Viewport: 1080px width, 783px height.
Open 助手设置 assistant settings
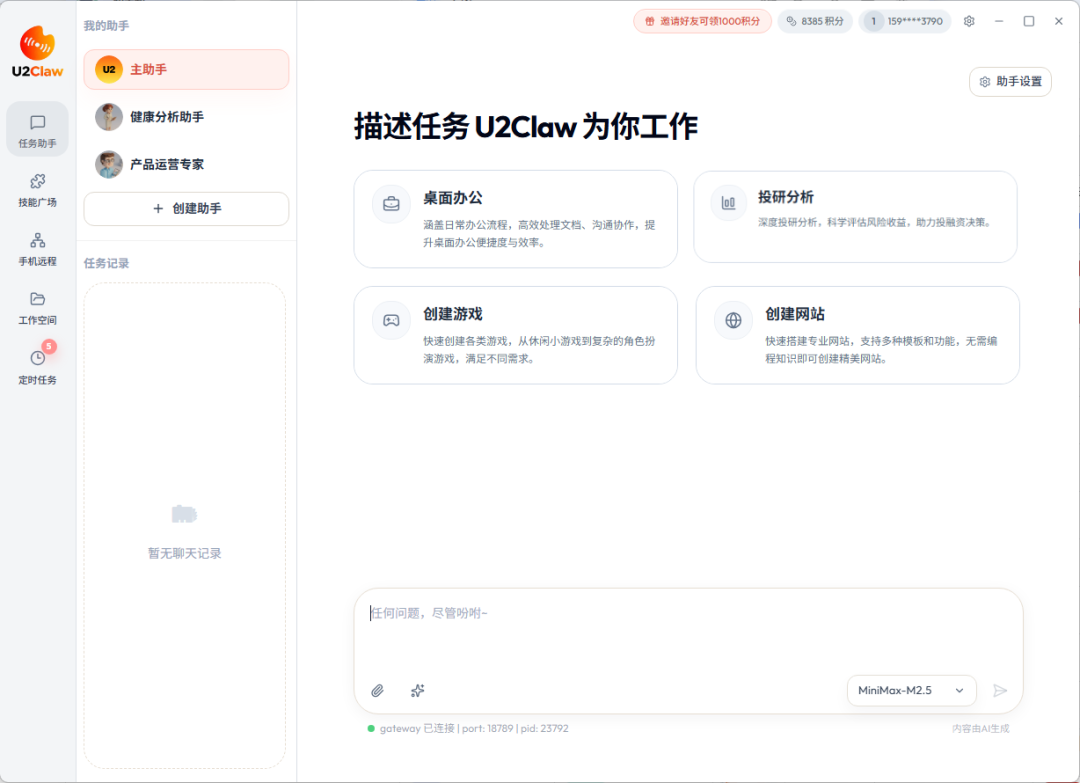[x=1010, y=81]
